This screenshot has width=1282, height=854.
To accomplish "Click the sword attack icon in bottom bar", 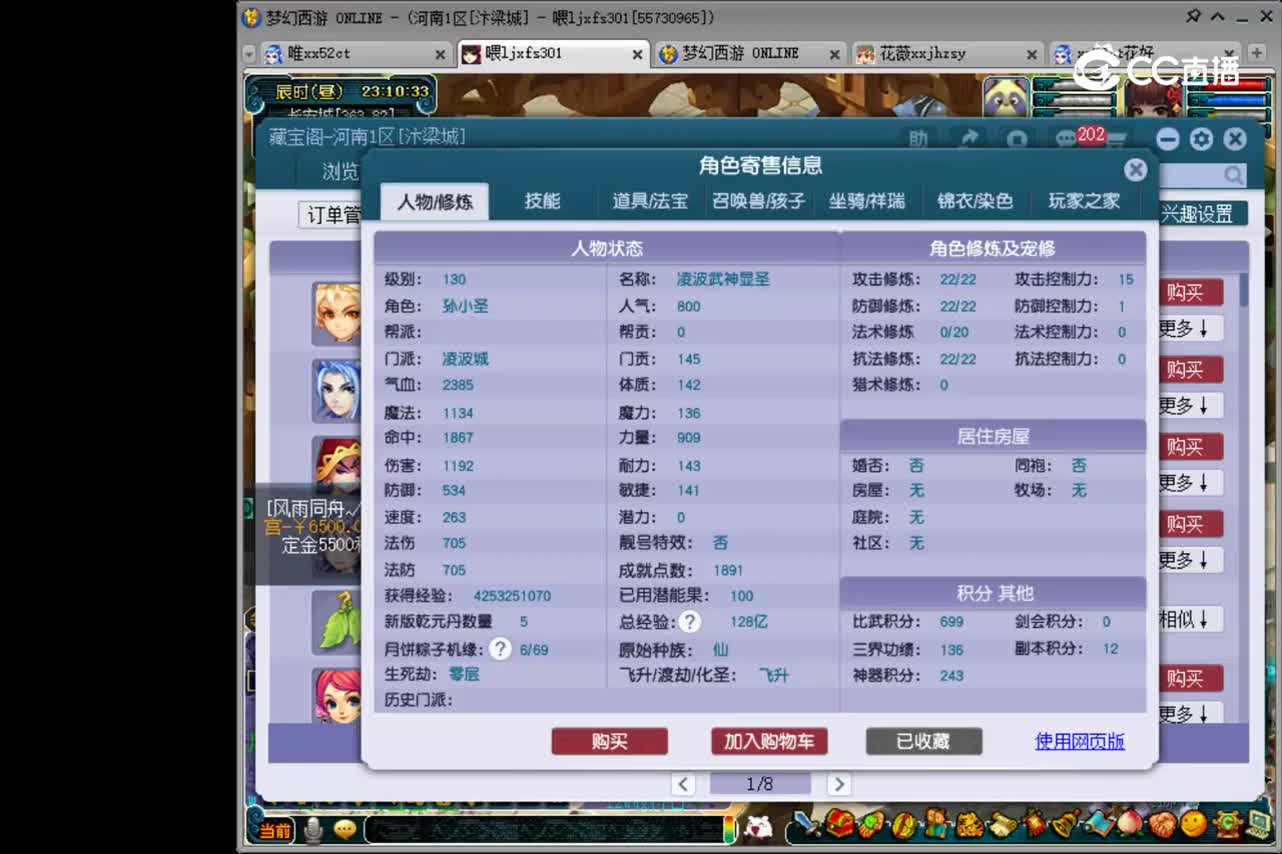I will pos(805,824).
